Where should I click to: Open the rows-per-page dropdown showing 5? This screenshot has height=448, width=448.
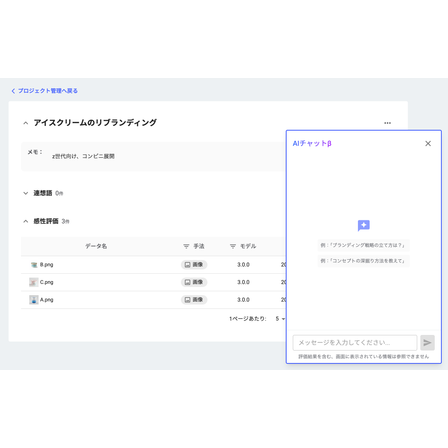point(280,319)
